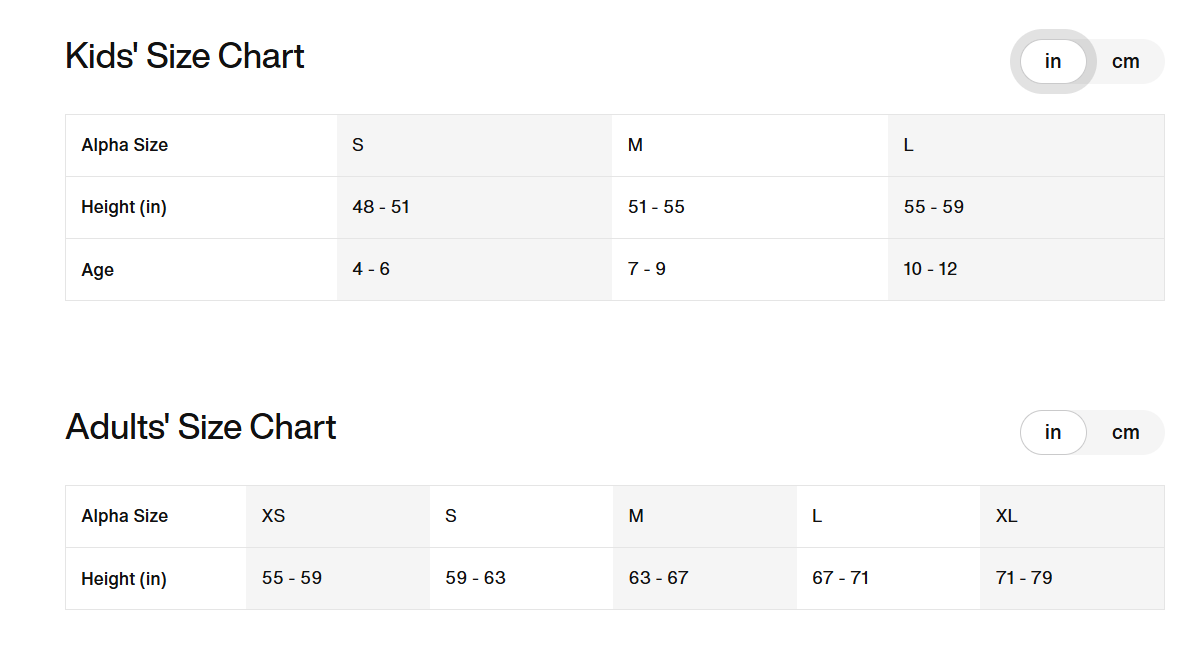Select the kids' size M column header
Viewport: 1191px width, 646px height.
pyautogui.click(x=750, y=145)
